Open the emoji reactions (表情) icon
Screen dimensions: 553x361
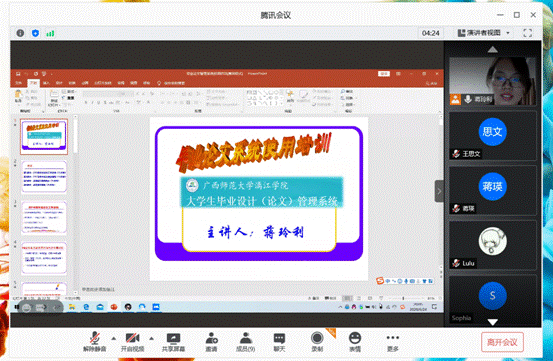[355, 342]
